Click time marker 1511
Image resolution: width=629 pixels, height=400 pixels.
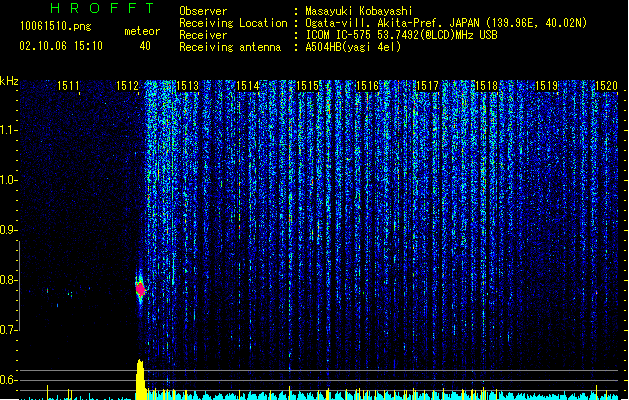68,85
